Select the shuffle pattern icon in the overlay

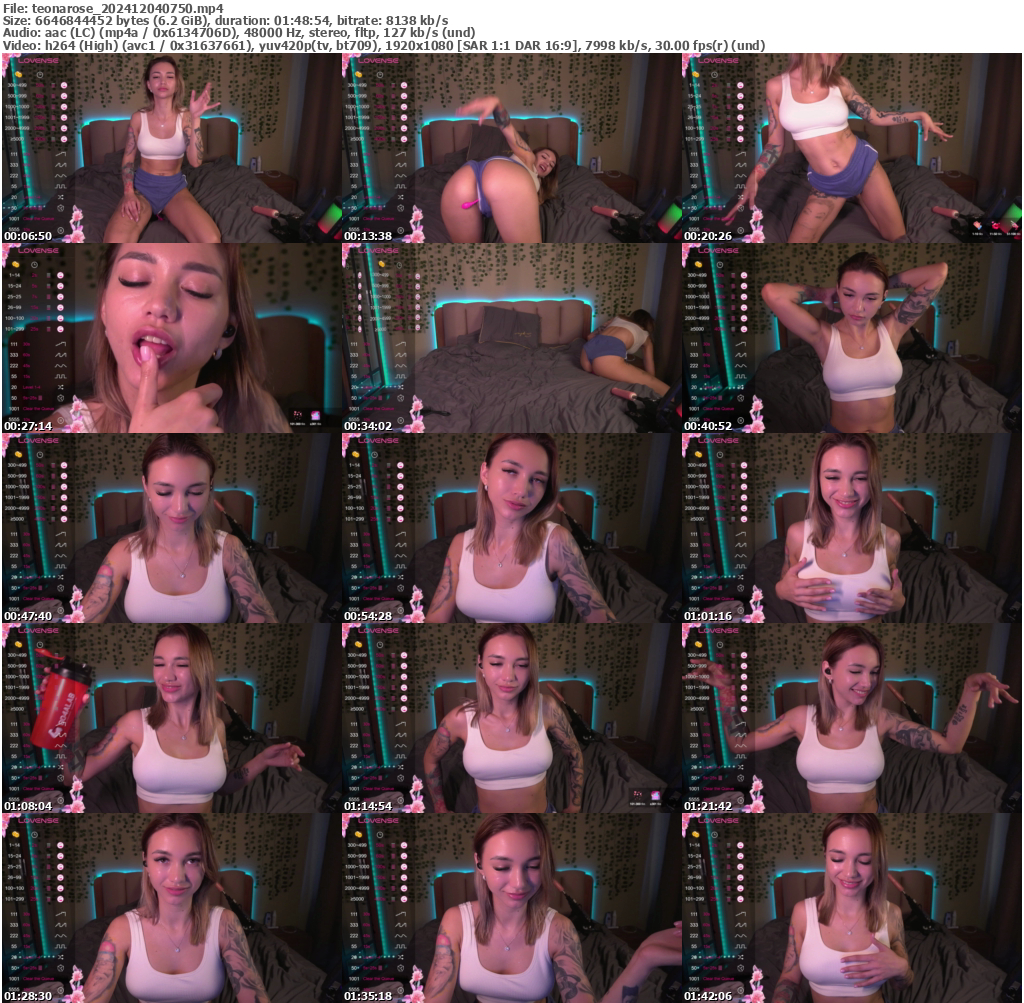tap(61, 197)
